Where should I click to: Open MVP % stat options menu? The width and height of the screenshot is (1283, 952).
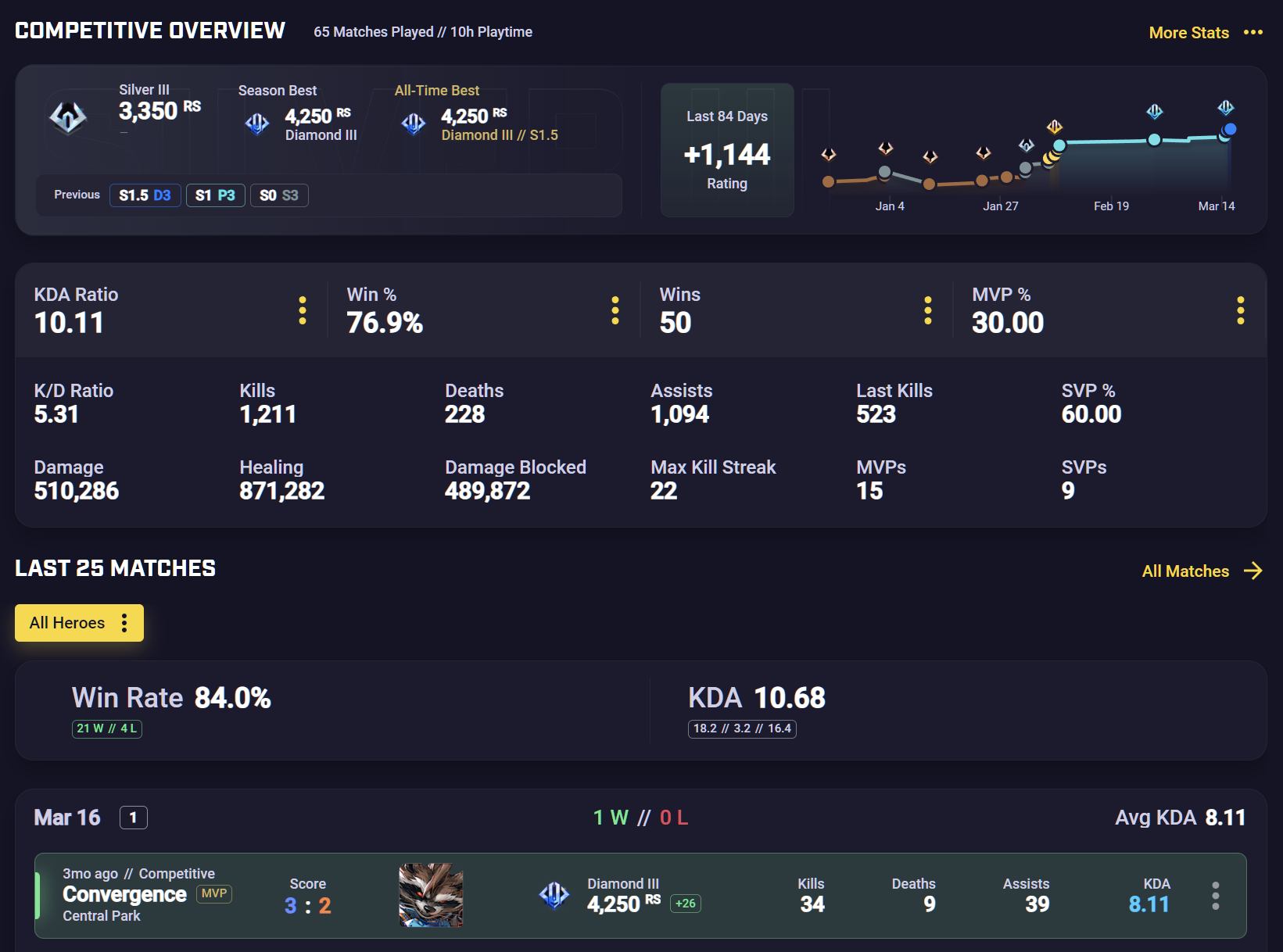click(1240, 310)
